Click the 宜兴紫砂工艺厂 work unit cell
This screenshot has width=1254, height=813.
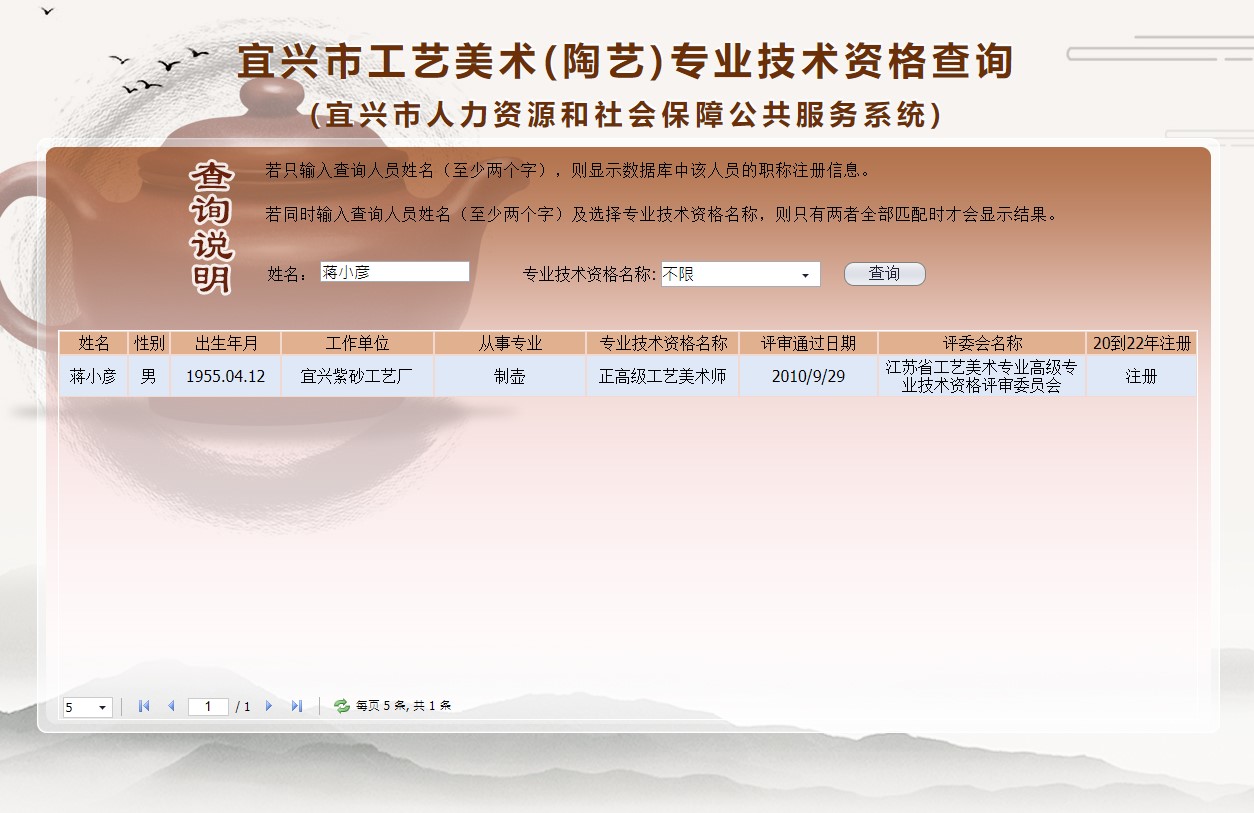(x=357, y=376)
